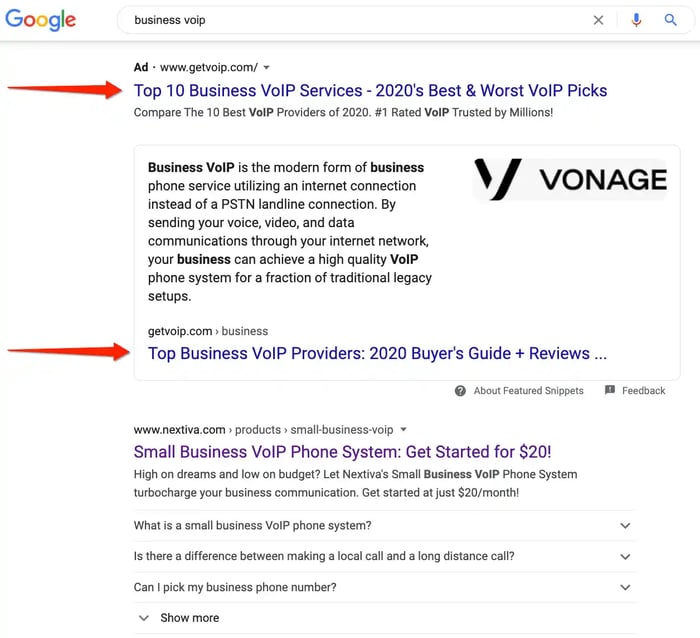Start voice search with microphone icon

click(636, 20)
